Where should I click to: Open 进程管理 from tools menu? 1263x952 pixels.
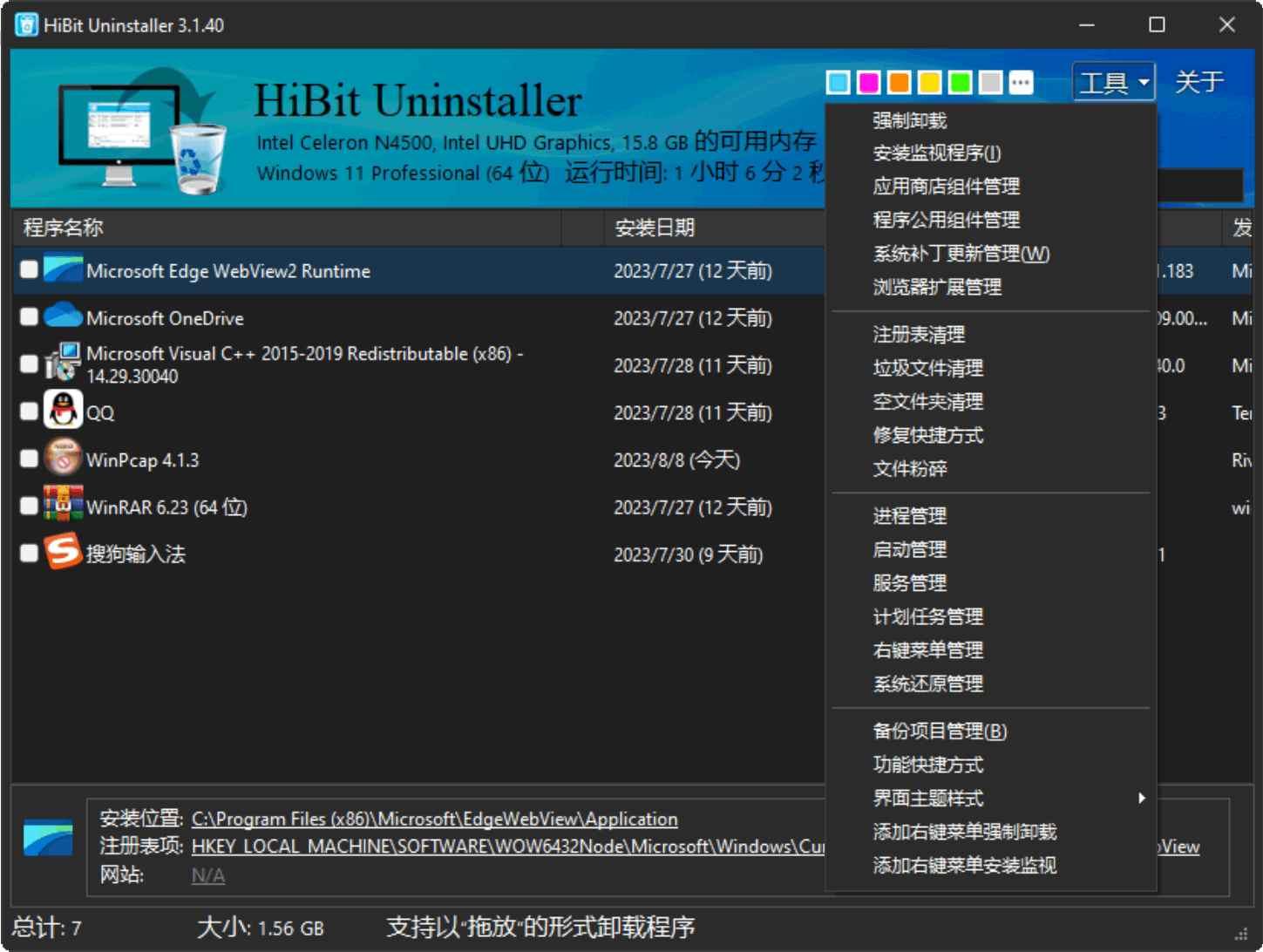pyautogui.click(x=910, y=516)
